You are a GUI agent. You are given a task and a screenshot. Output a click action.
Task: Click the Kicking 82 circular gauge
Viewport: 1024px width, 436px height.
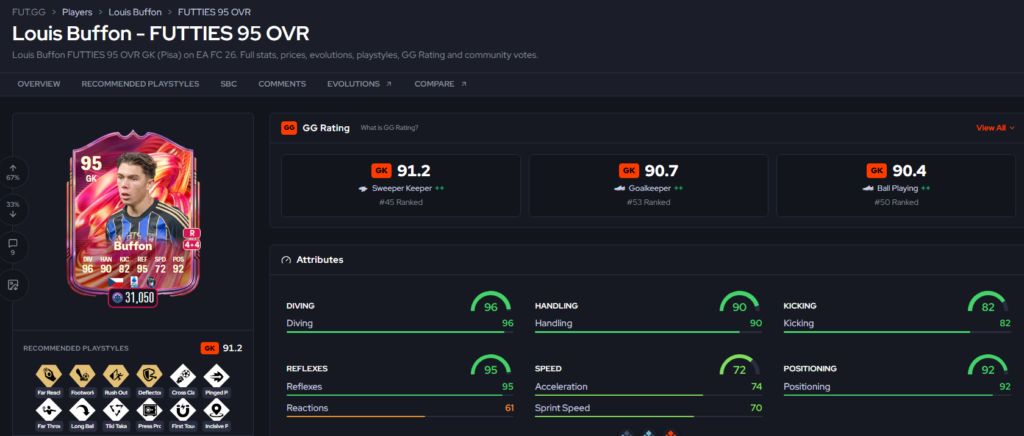[987, 304]
